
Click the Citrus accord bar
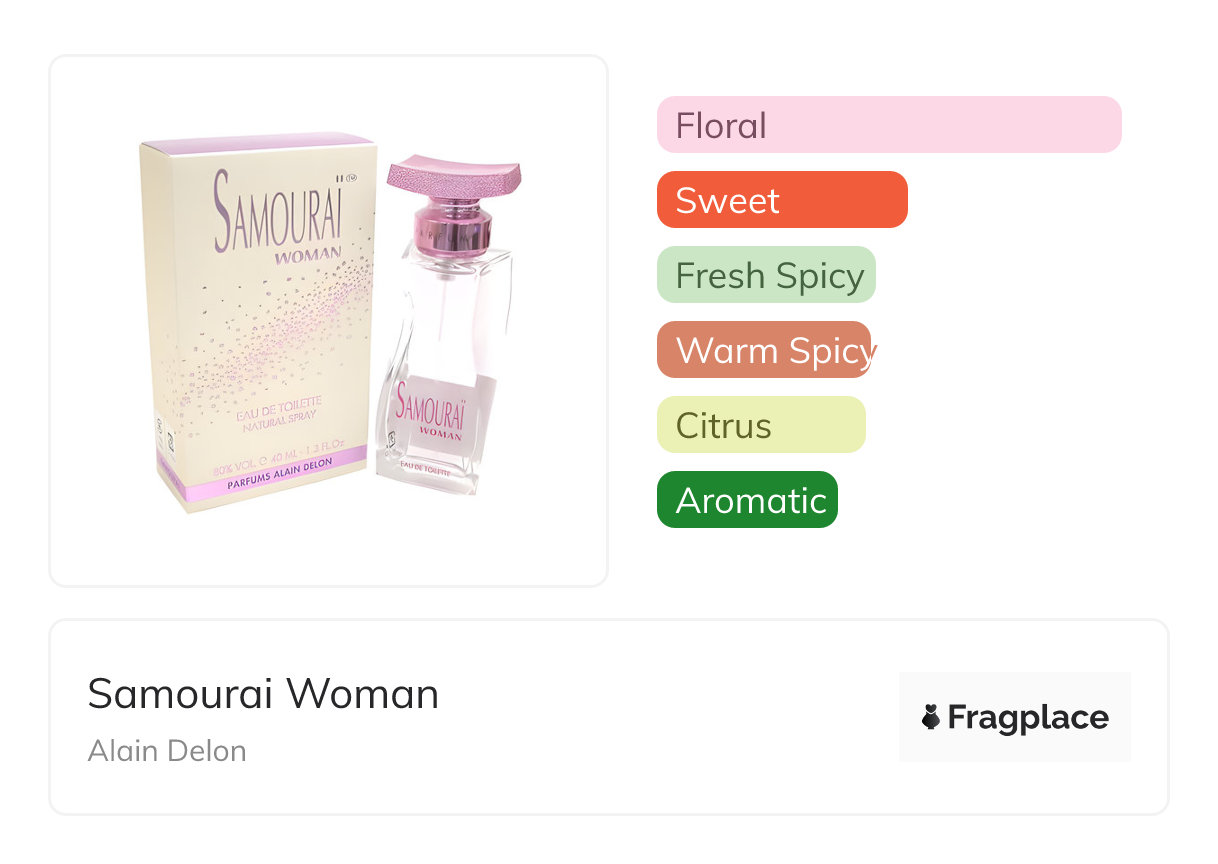pyautogui.click(x=760, y=425)
